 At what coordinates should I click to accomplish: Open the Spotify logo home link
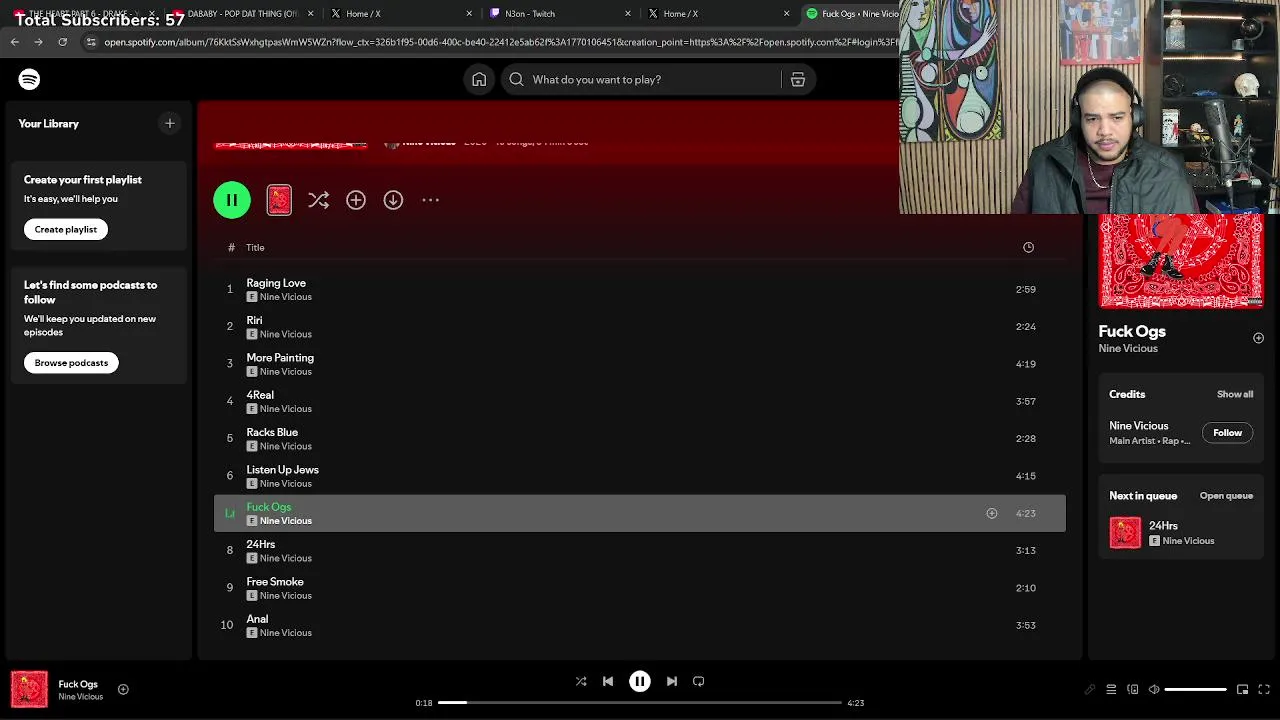29,79
